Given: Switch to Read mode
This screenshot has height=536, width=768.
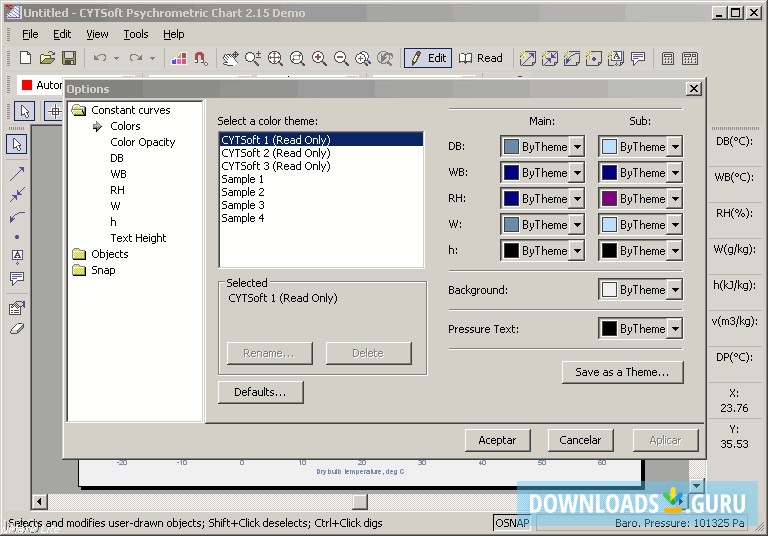Looking at the screenshot, I should (x=481, y=58).
